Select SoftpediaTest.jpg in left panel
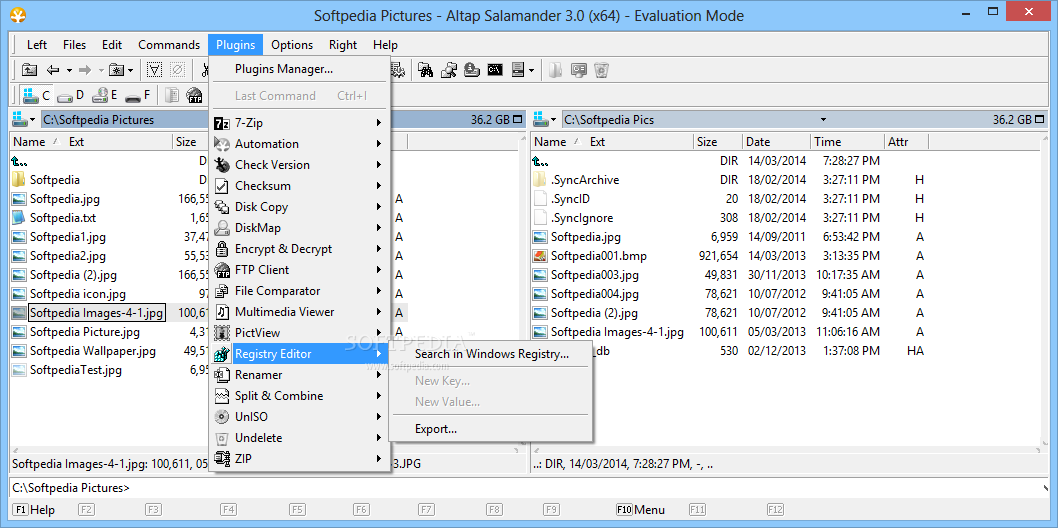The width and height of the screenshot is (1058, 528). point(76,370)
